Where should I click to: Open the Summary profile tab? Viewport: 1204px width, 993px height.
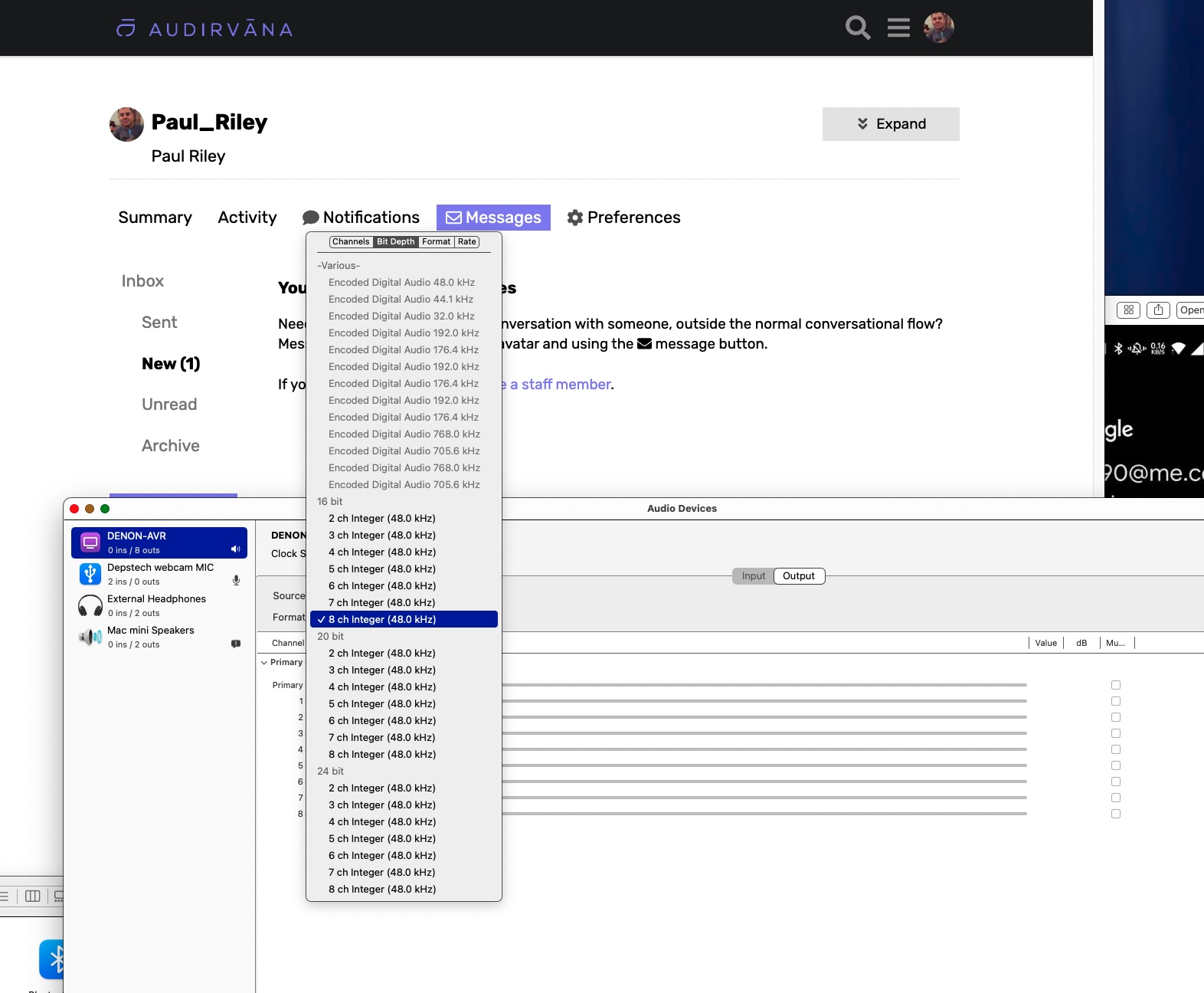click(155, 218)
